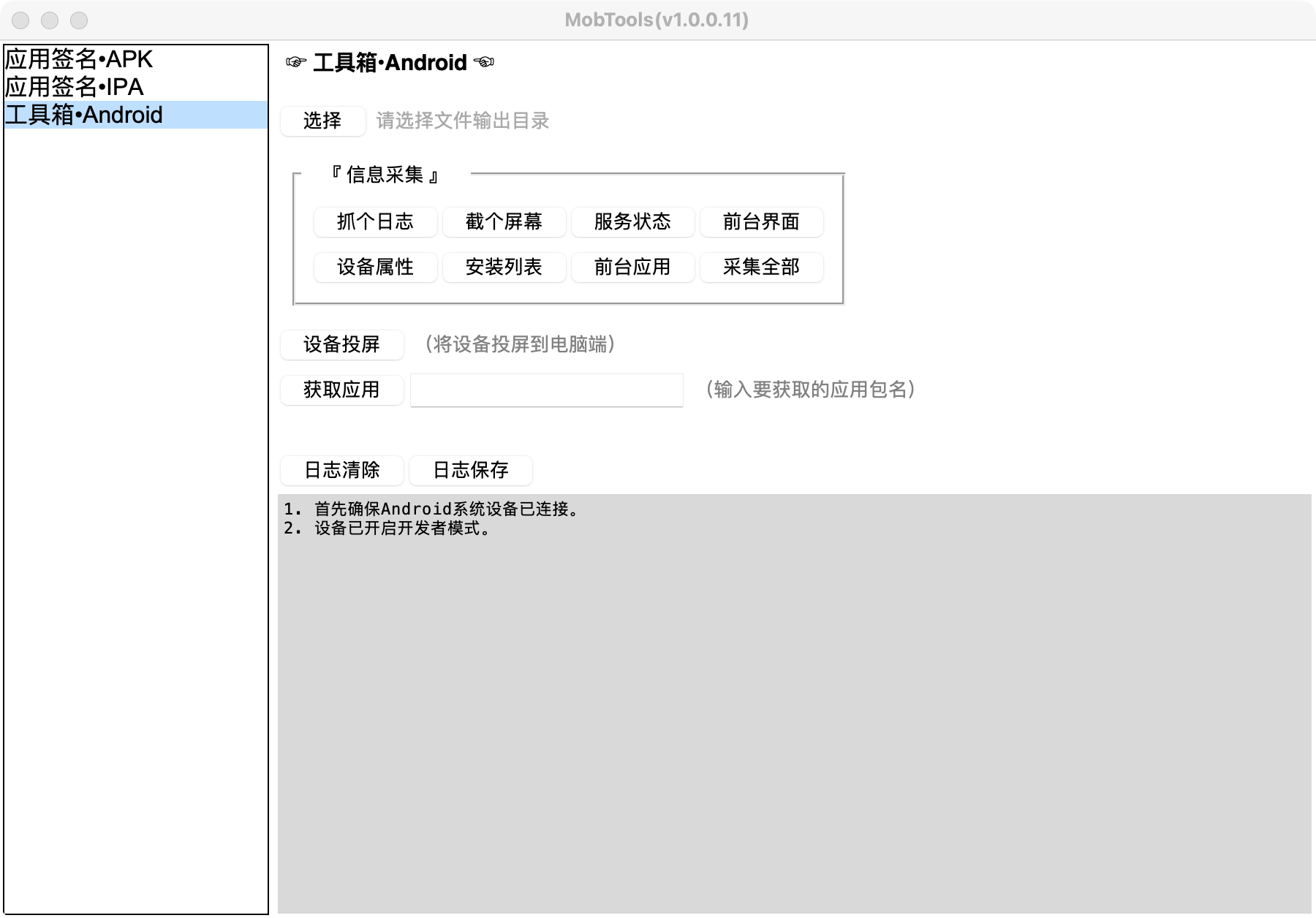The height and width of the screenshot is (918, 1316).
Task: Click the MobTools(v1.0.0.11) window title
Action: pyautogui.click(x=657, y=20)
